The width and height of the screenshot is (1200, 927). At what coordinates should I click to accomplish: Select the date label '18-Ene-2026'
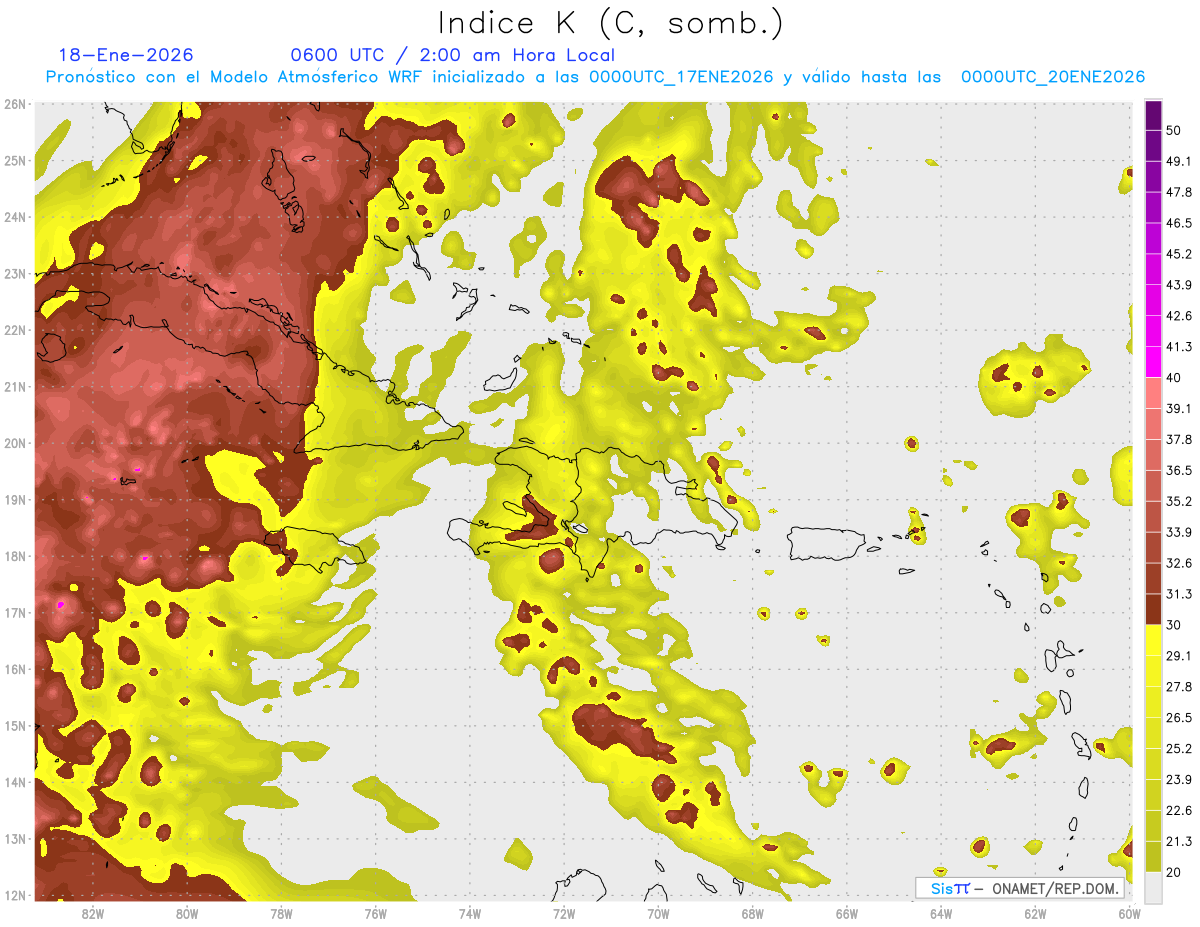point(126,55)
